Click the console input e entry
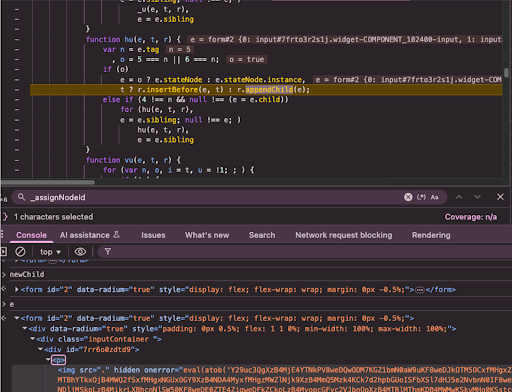The height and width of the screenshot is (392, 512). click(12, 304)
